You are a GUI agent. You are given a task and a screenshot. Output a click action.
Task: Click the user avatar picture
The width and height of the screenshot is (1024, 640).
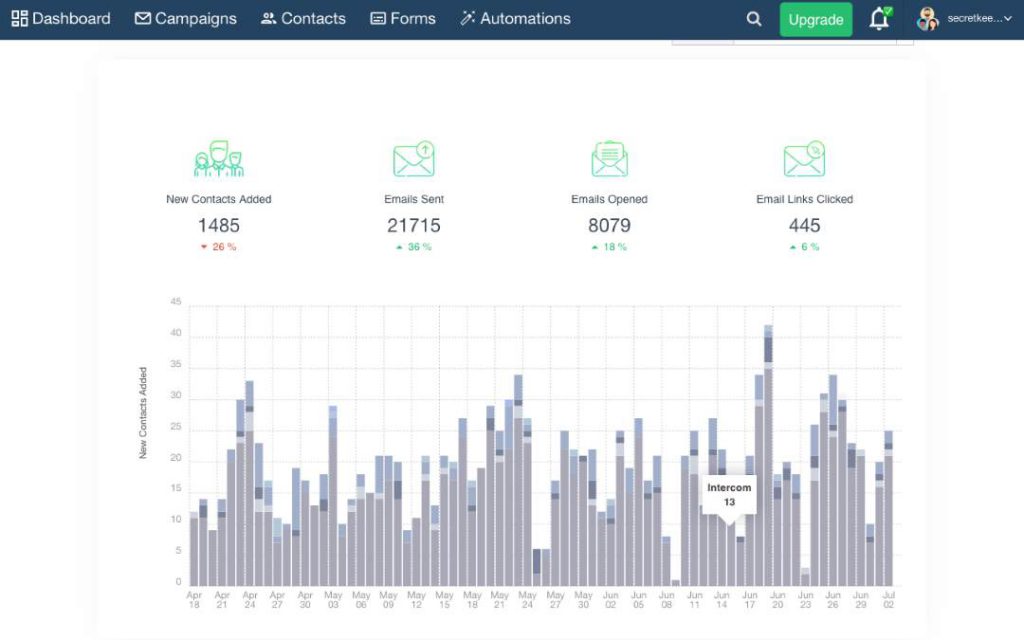927,19
